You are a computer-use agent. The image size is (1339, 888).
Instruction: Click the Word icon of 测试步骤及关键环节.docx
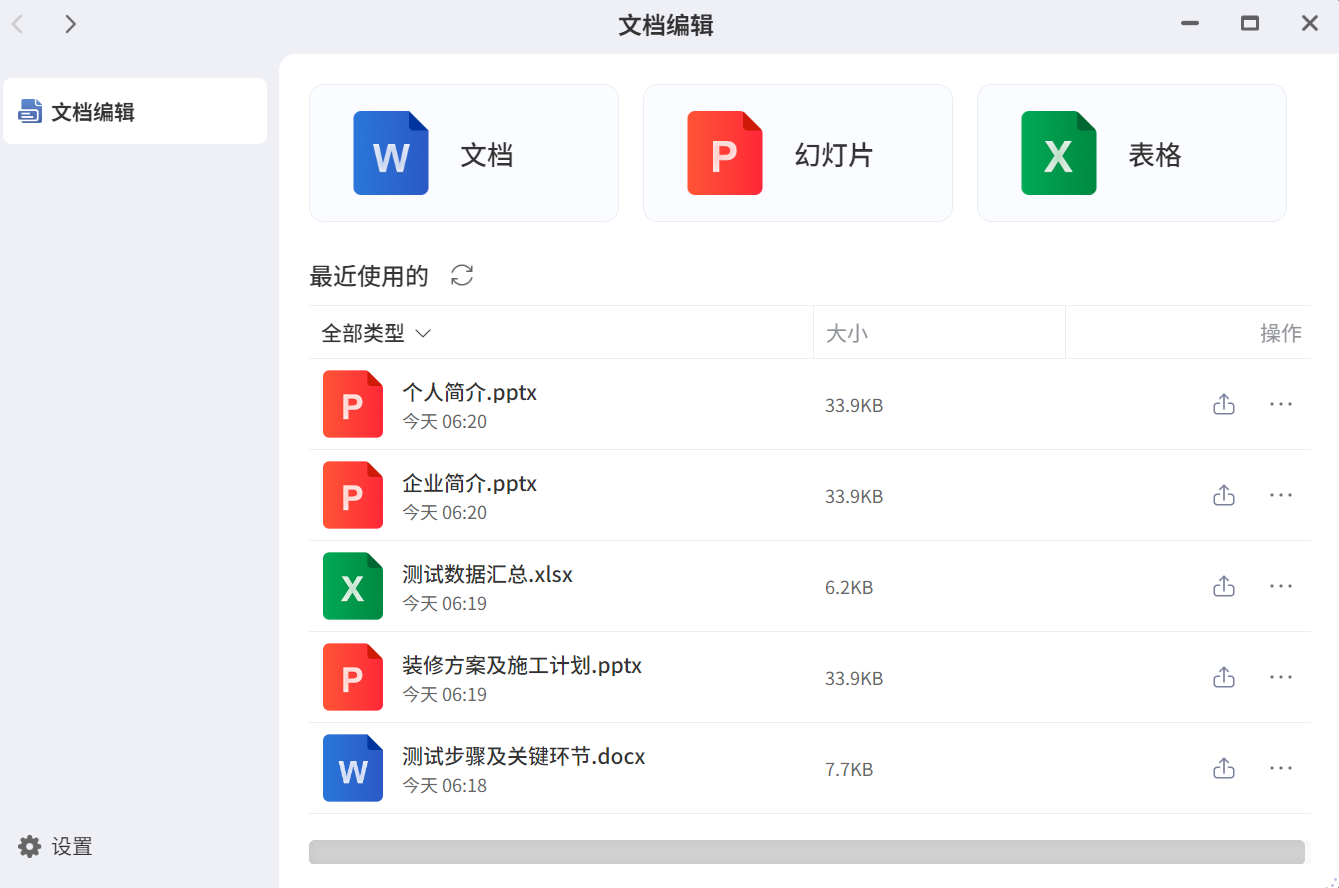353,768
